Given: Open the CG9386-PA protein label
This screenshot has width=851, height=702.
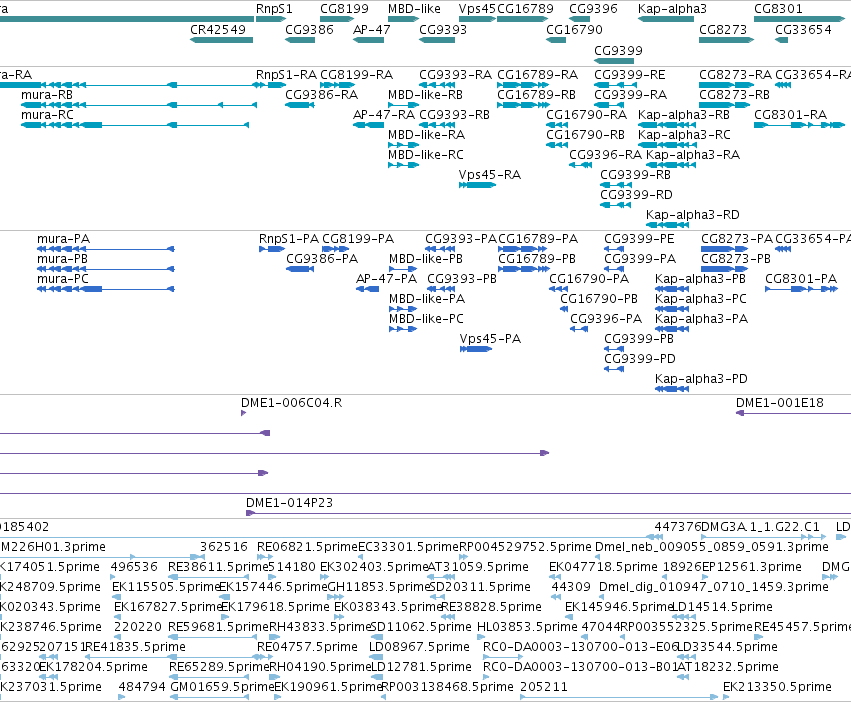Looking at the screenshot, I should (x=322, y=258).
